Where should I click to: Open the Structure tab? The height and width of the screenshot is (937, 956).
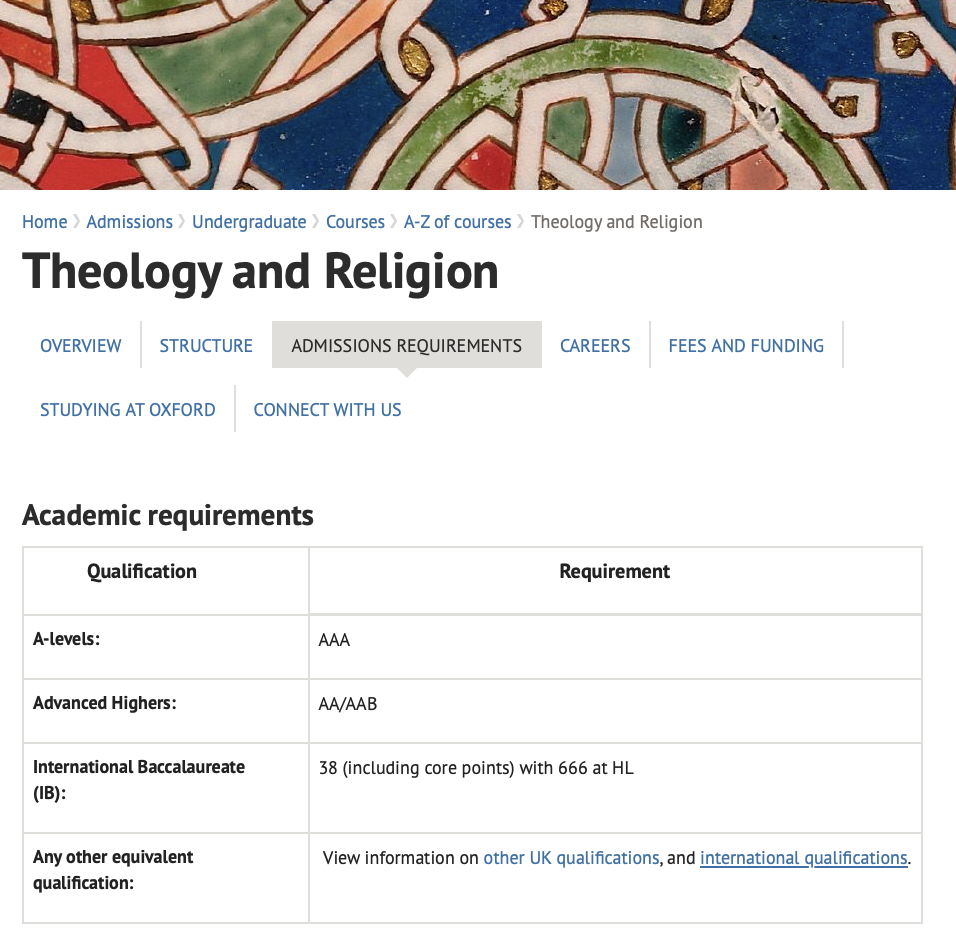coord(206,346)
